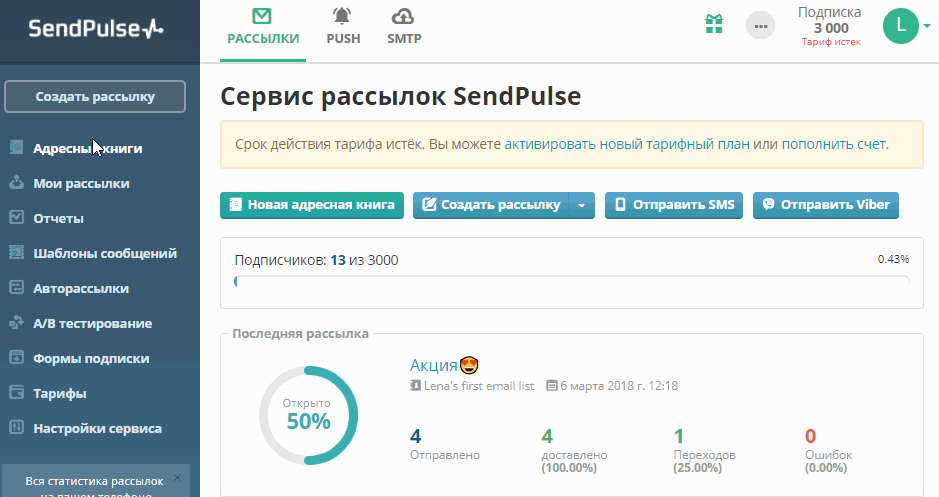Open Мои рассылки in sidebar
939x497 pixels.
click(x=81, y=183)
